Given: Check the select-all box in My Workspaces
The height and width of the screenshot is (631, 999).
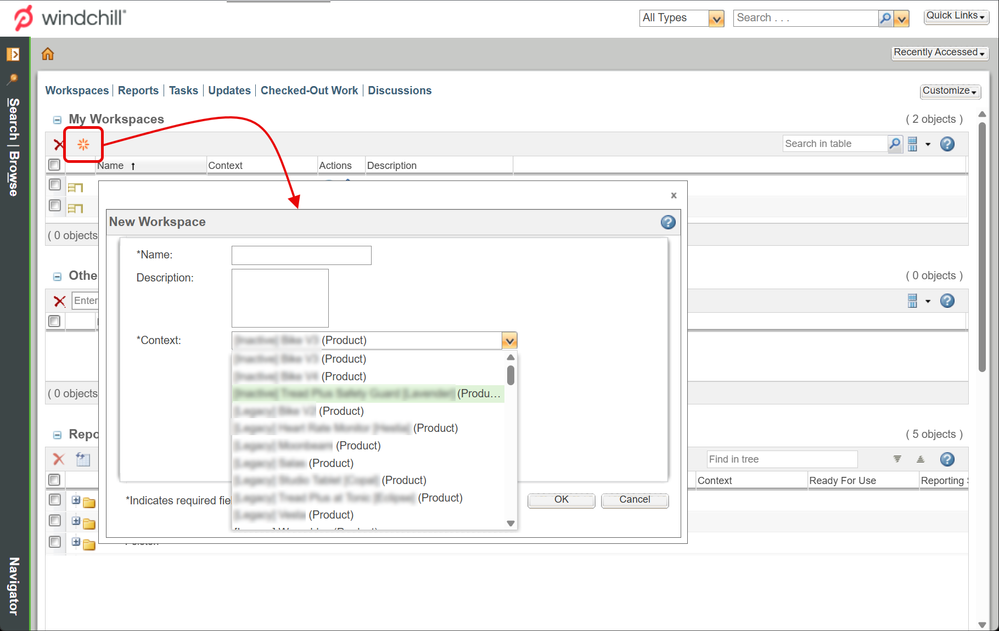Looking at the screenshot, I should coord(55,165).
